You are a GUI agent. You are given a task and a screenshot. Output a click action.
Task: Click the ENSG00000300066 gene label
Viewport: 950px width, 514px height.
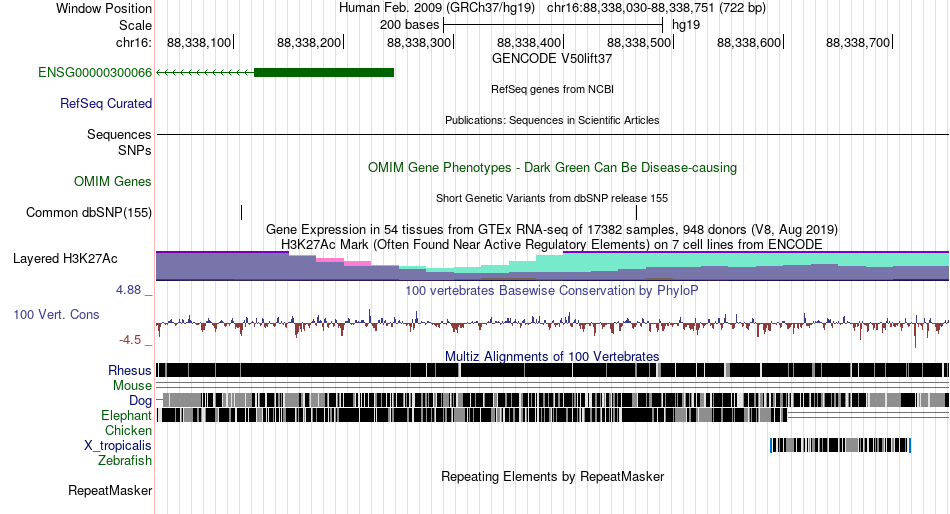[95, 73]
